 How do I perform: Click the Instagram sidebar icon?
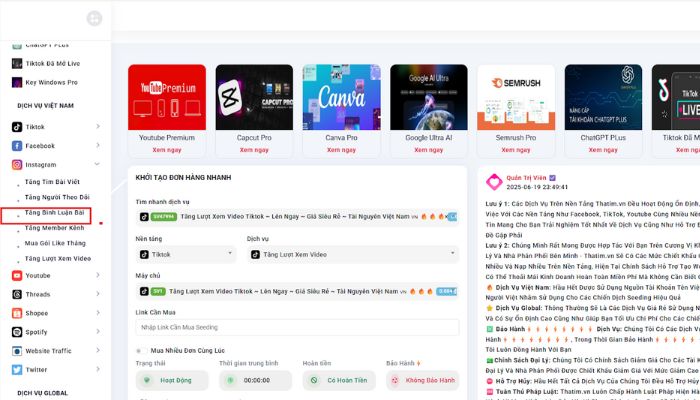click(17, 164)
